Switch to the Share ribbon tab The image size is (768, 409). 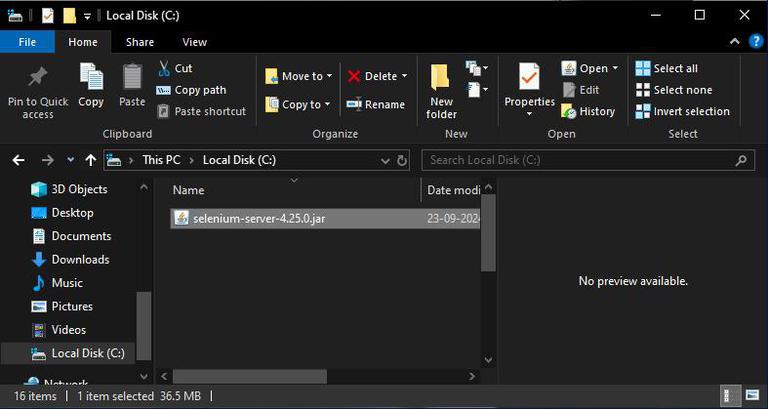pos(140,42)
